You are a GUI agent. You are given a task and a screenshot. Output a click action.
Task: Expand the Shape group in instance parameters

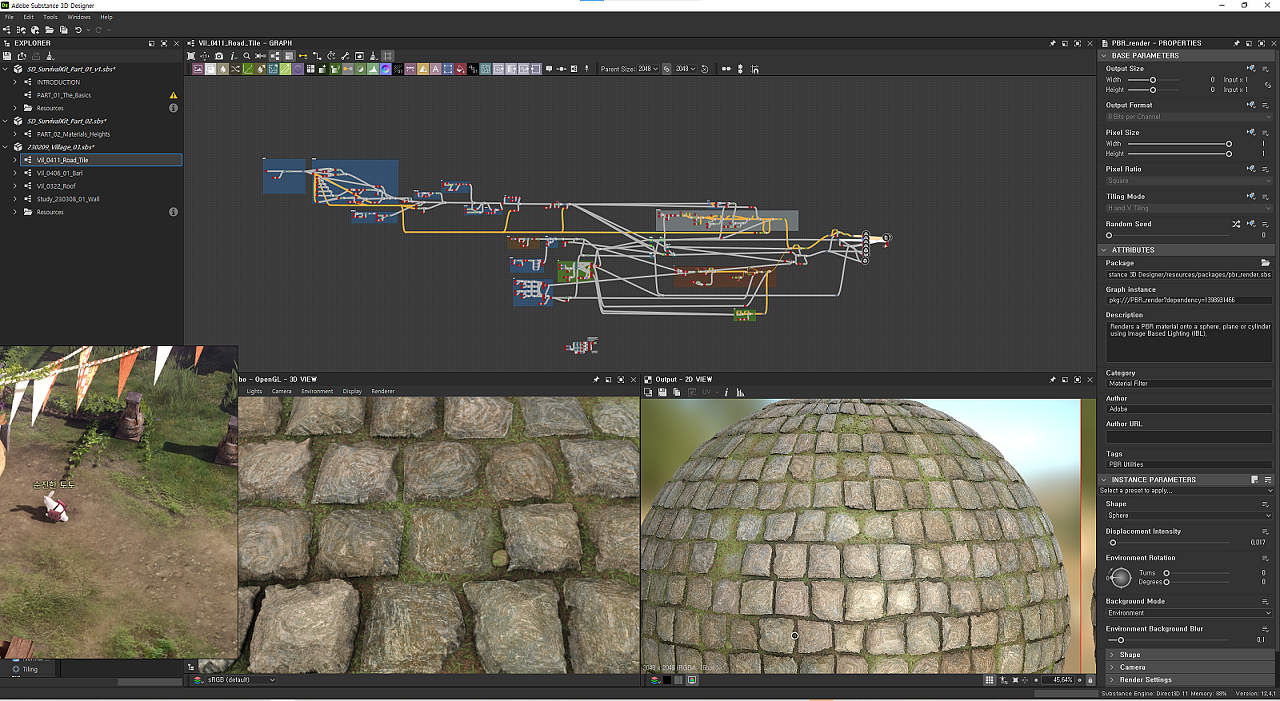pyautogui.click(x=1111, y=655)
